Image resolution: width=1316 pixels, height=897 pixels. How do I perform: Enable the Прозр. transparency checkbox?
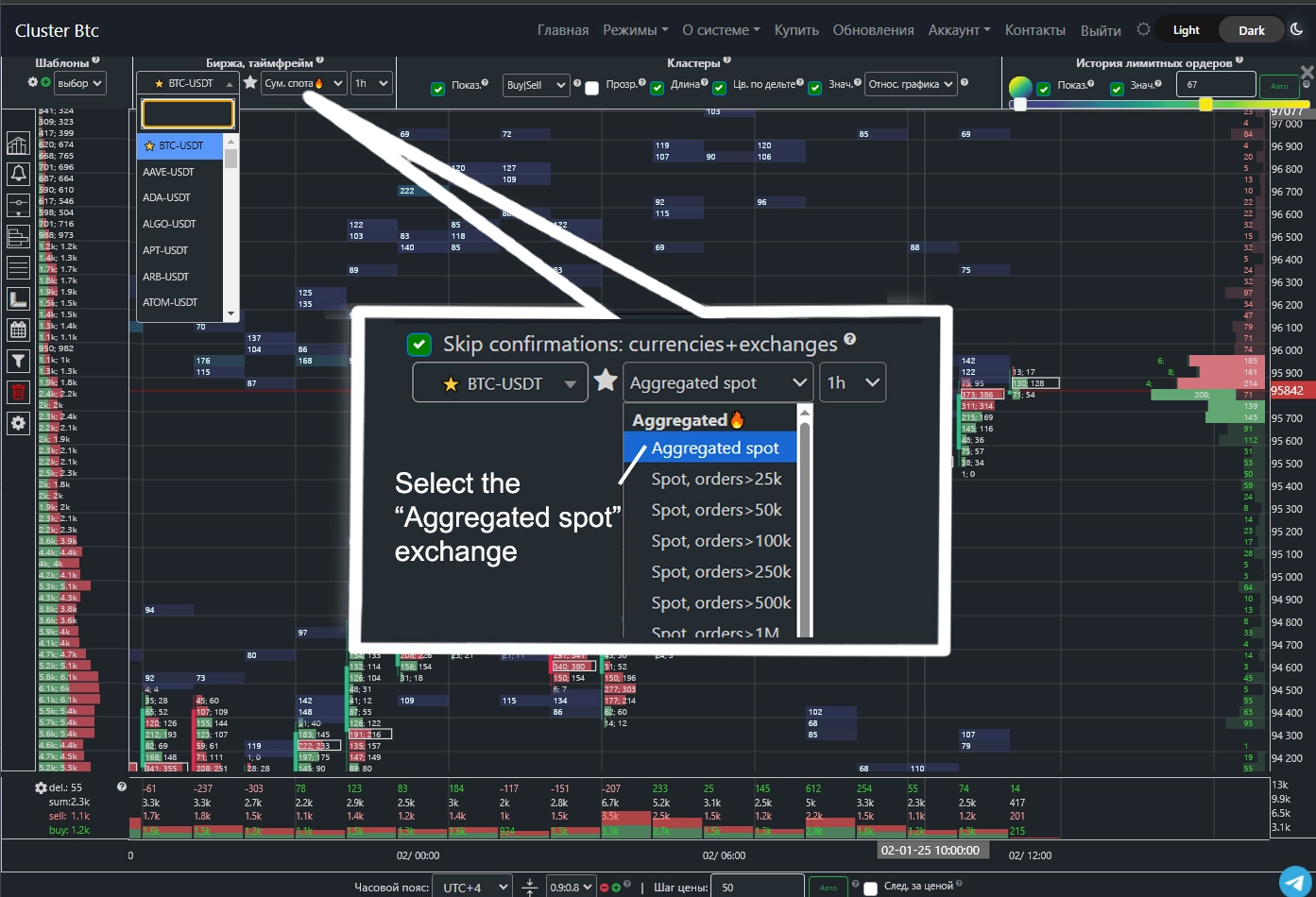(592, 88)
